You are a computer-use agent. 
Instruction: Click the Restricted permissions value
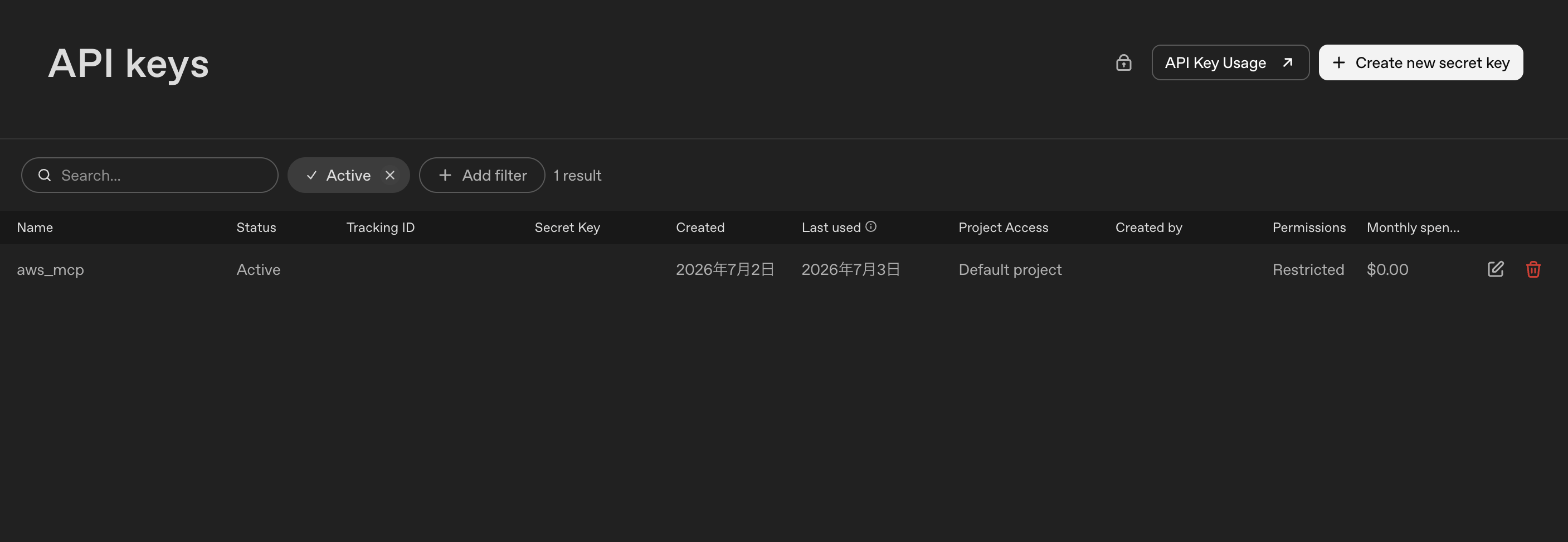1308,270
